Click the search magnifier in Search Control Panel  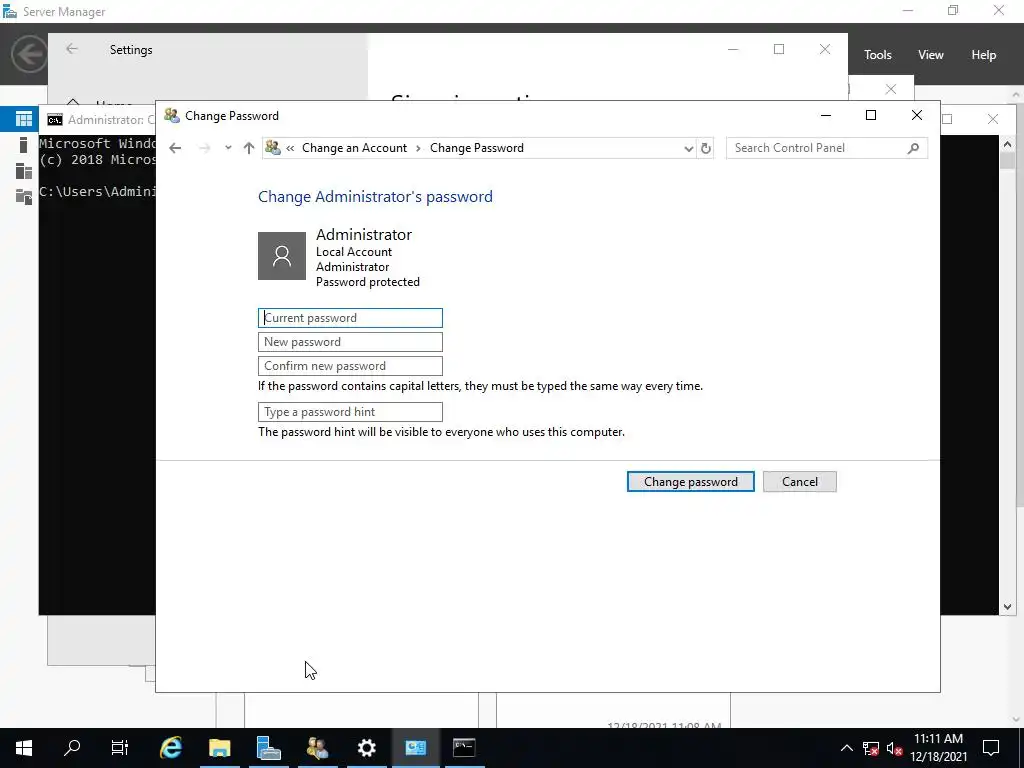[913, 148]
